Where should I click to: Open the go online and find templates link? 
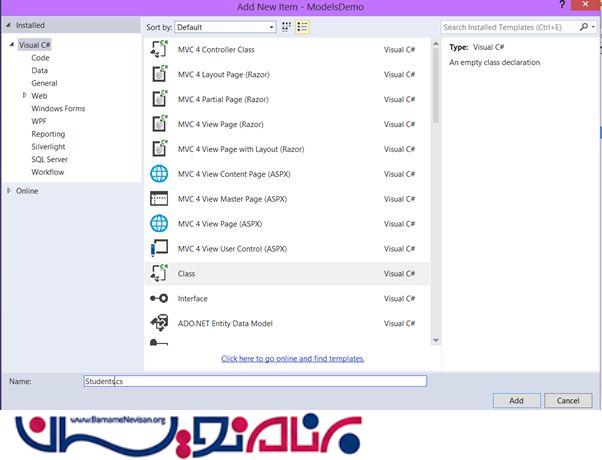[x=292, y=358]
